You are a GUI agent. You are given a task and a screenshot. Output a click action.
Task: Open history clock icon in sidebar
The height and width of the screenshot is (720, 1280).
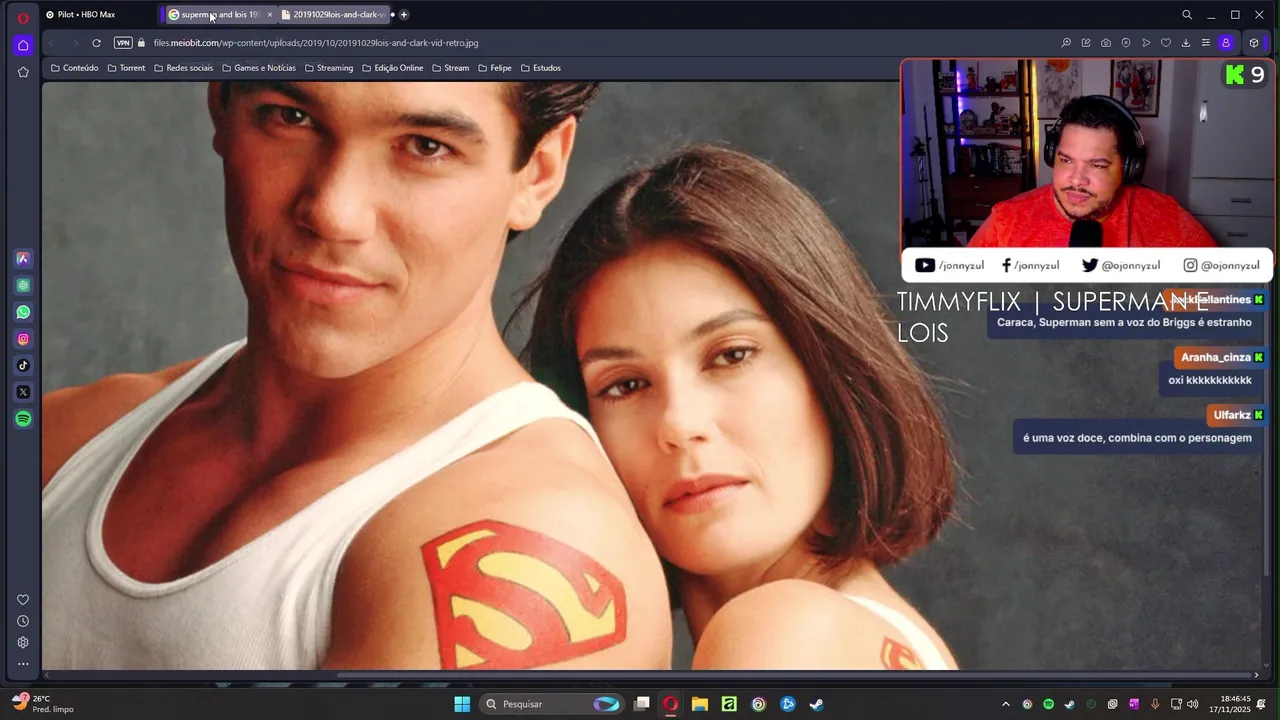pos(23,621)
